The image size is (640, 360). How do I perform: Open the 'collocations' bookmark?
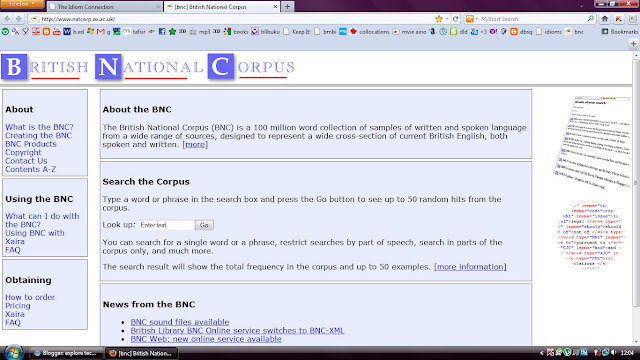[369, 31]
